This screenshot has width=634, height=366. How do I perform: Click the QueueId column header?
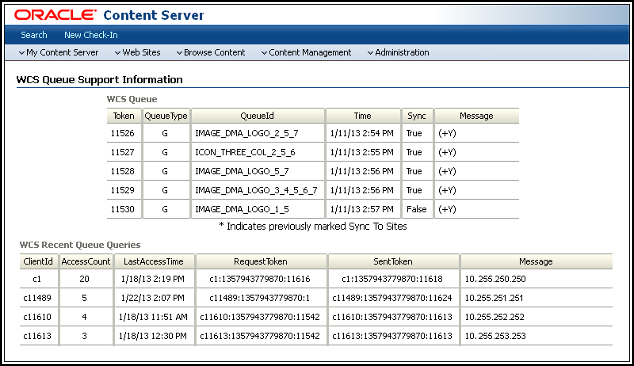(x=258, y=116)
